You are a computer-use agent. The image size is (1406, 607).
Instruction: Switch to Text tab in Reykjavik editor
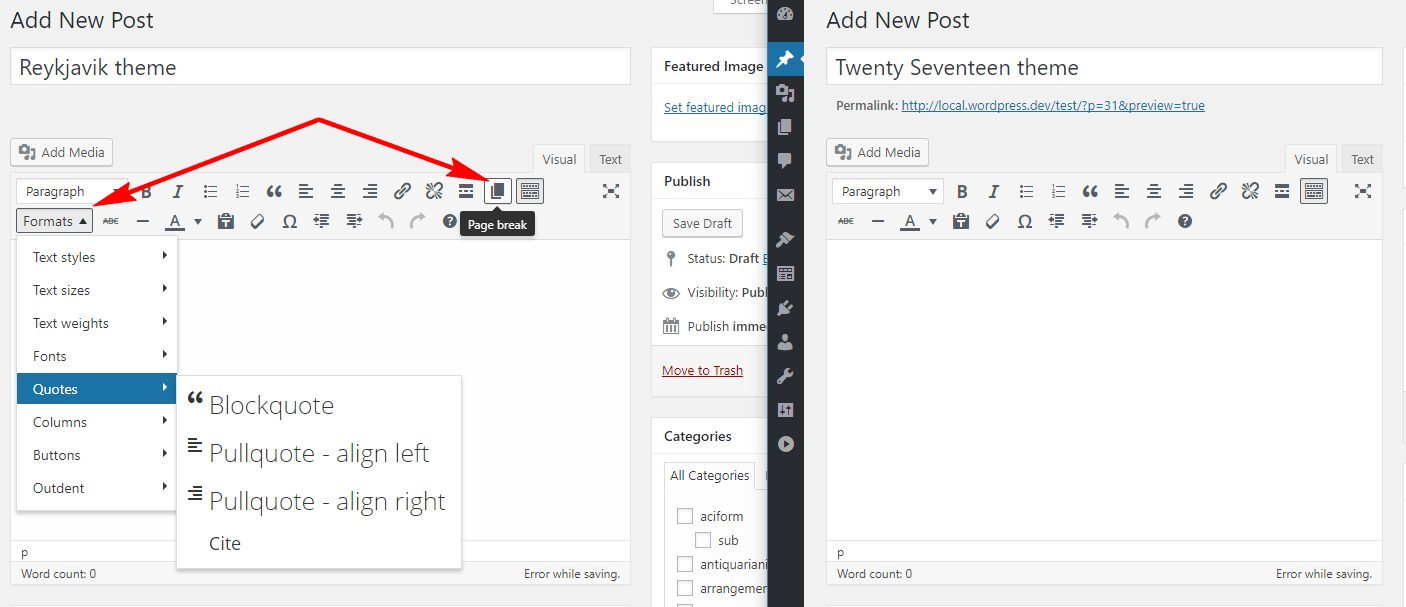coord(610,159)
